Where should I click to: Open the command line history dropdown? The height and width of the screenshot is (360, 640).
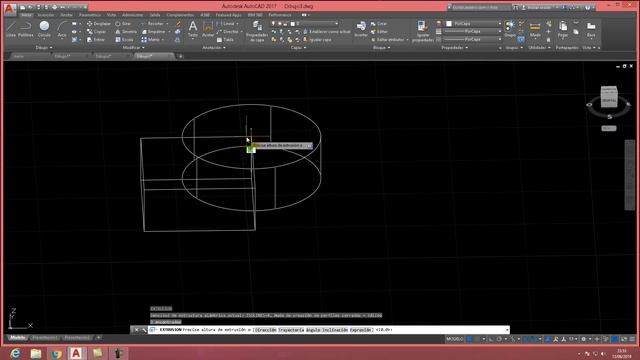point(507,330)
